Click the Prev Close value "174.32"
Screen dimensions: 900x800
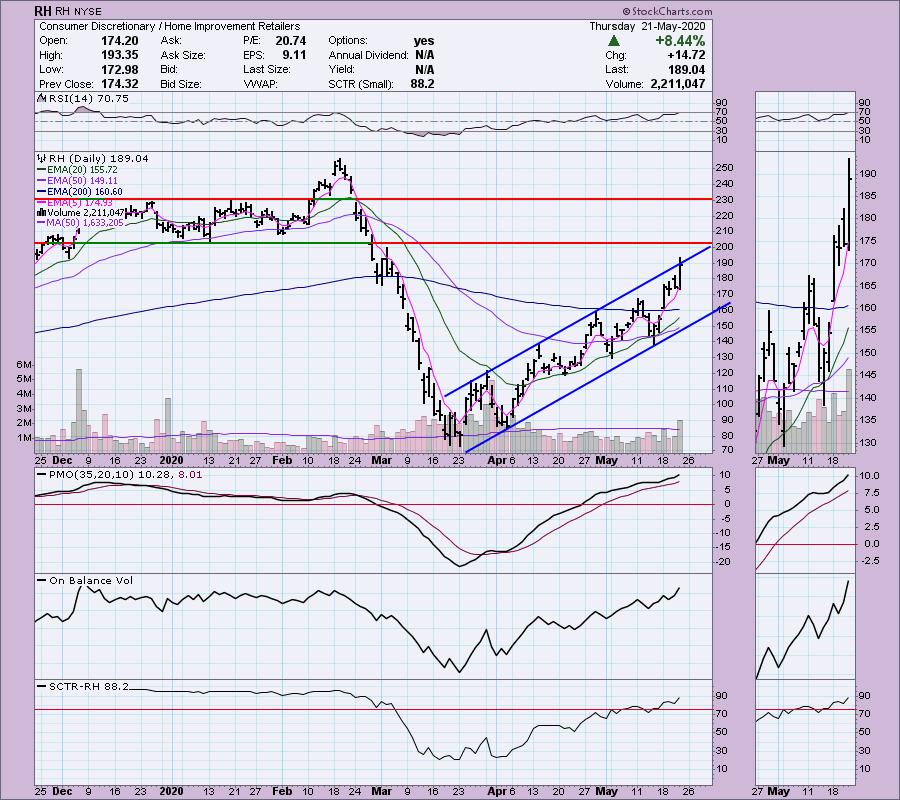tap(119, 84)
